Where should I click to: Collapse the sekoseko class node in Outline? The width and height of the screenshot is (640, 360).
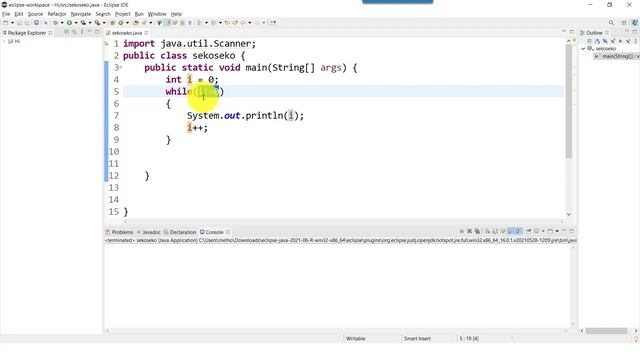point(583,49)
